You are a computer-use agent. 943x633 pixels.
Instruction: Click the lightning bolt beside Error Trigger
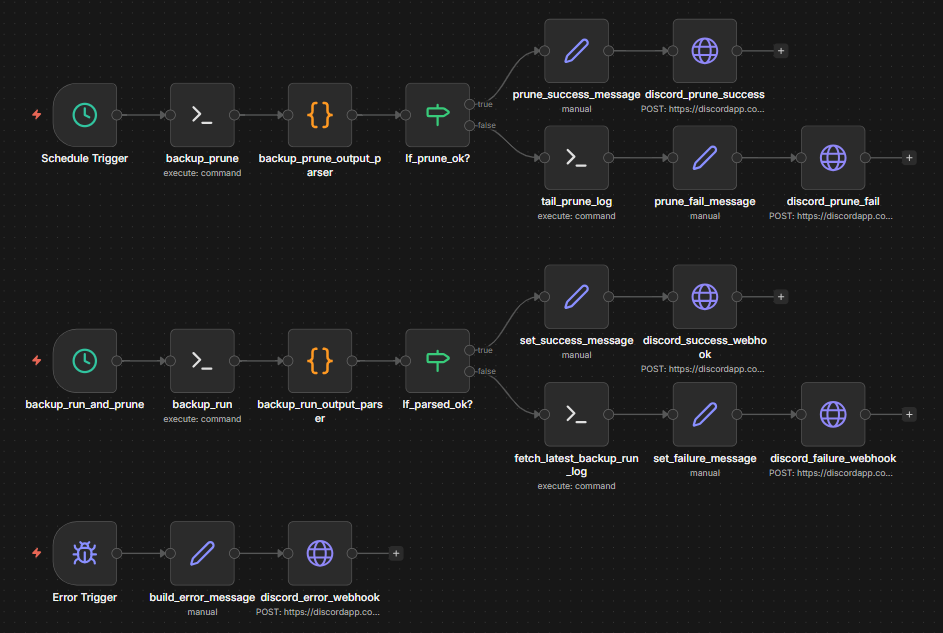click(37, 553)
